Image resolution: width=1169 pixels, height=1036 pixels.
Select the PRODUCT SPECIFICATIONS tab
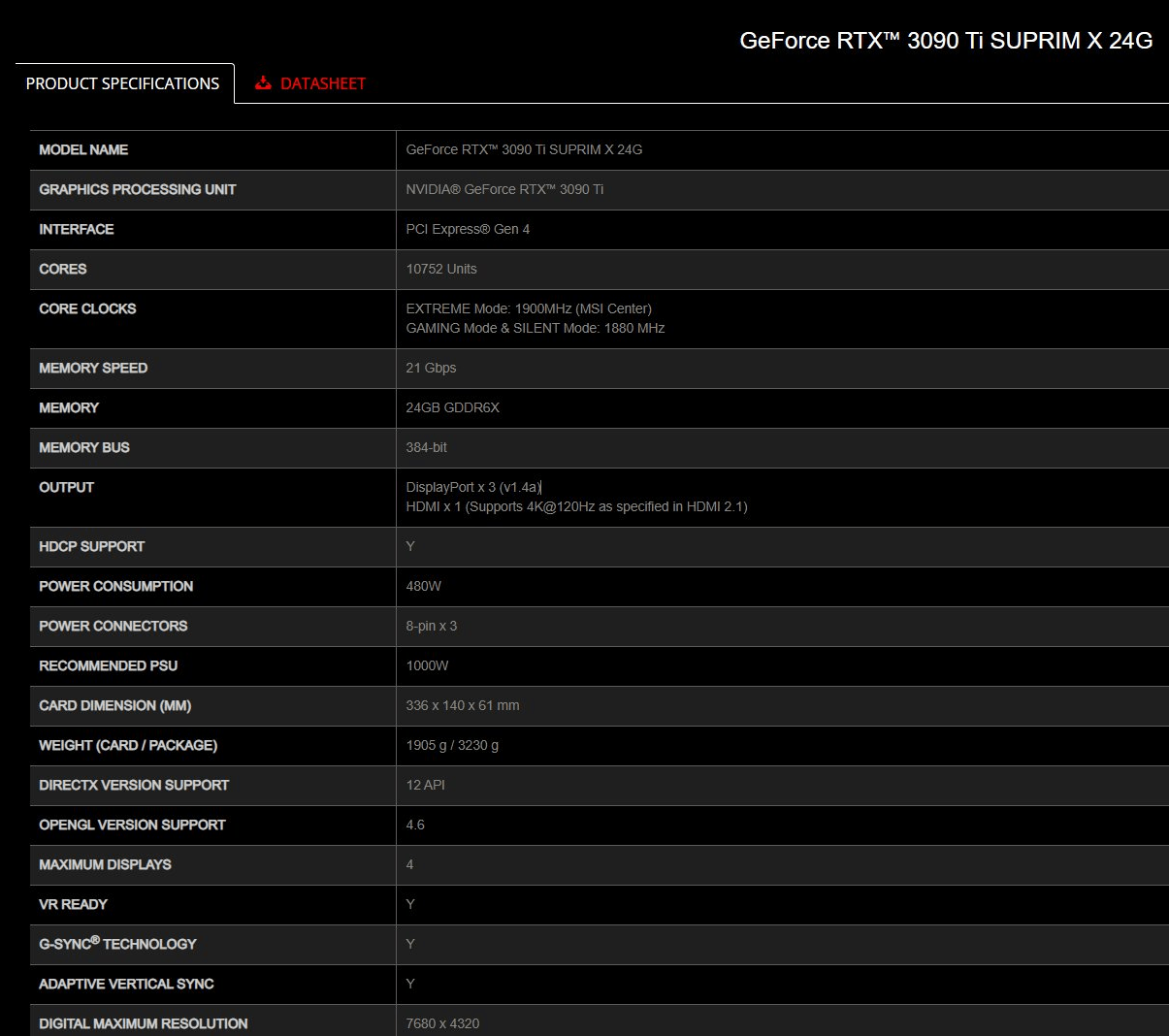tap(123, 83)
